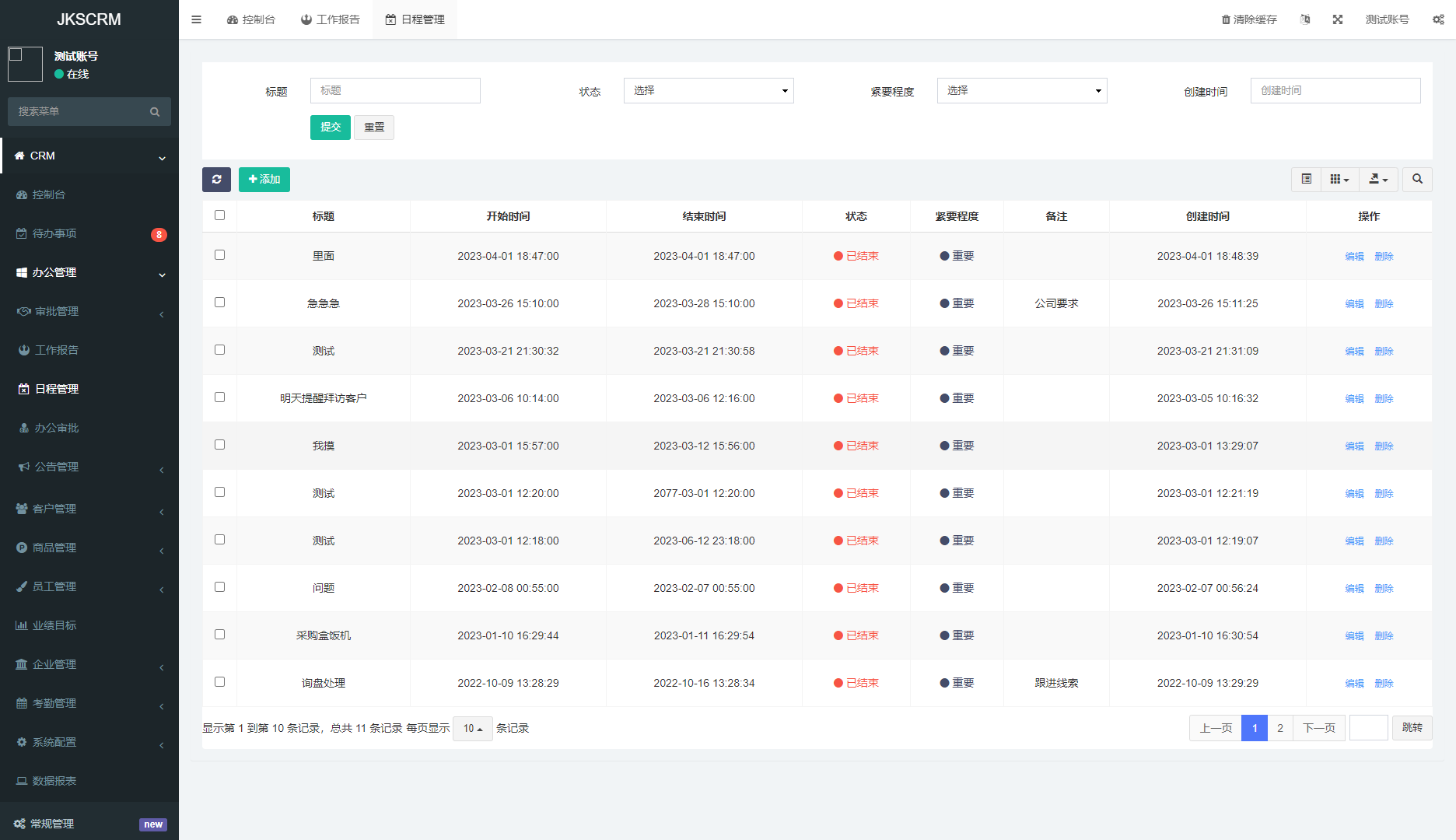Screen dimensions: 1456x840
Task: Expand 企业管理 submenu
Action: (89, 664)
